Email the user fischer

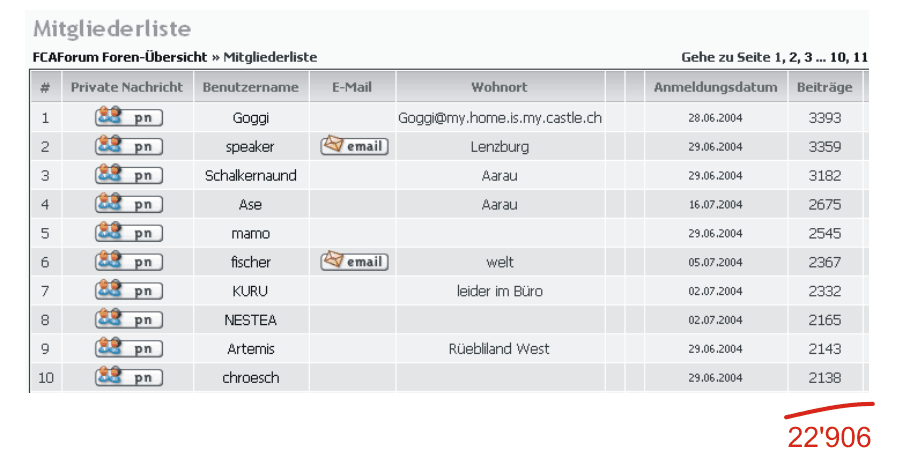pyautogui.click(x=355, y=261)
